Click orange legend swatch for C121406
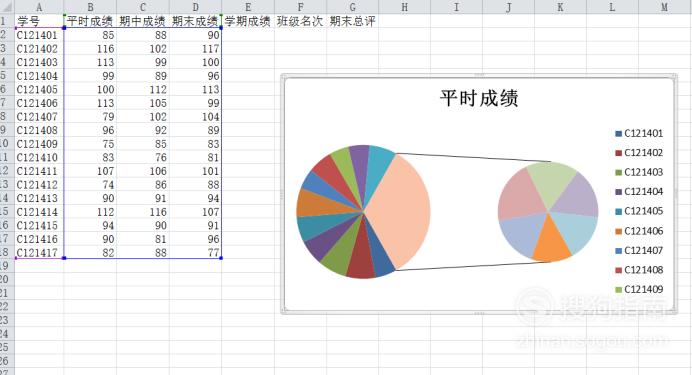692x375 pixels. (619, 231)
